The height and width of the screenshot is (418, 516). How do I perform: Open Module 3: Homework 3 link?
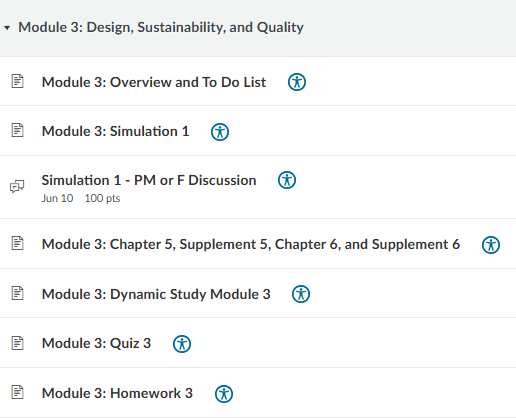(117, 393)
